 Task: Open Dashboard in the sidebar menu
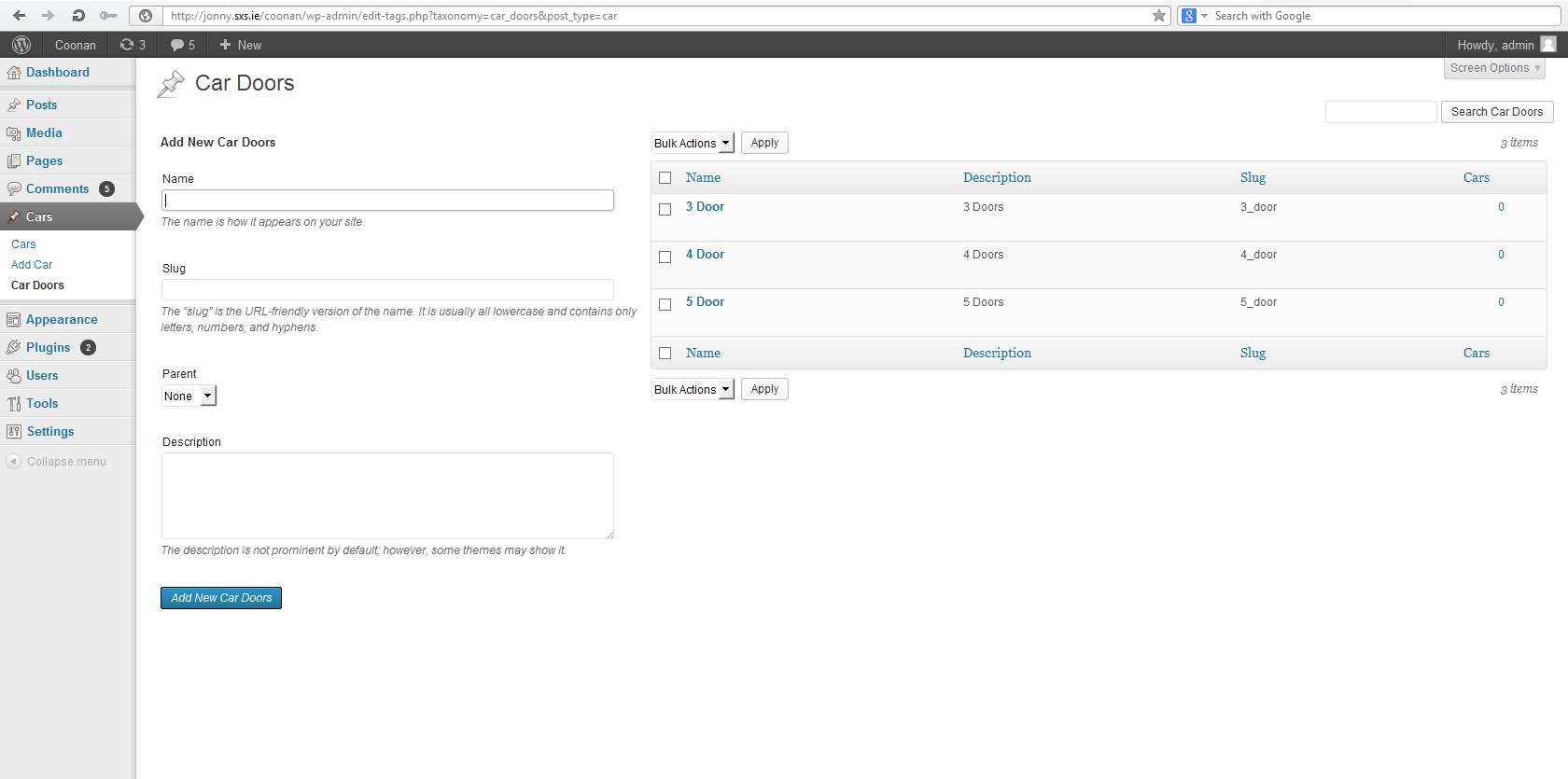pos(58,73)
